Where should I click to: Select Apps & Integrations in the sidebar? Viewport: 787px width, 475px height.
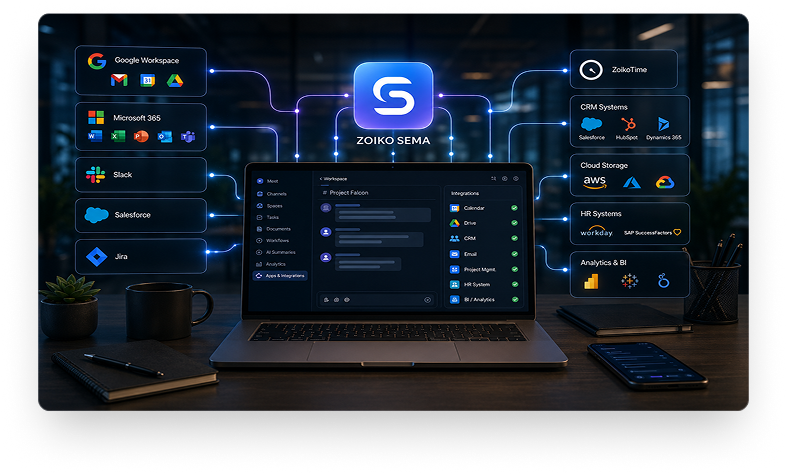click(x=280, y=276)
